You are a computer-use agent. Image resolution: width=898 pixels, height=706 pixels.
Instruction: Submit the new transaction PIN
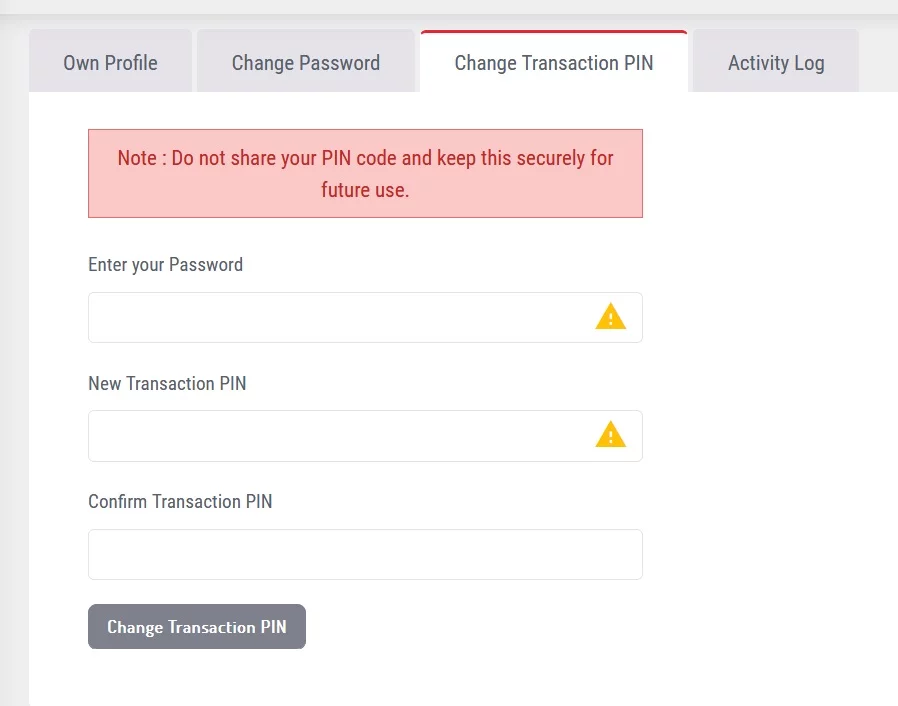point(196,626)
